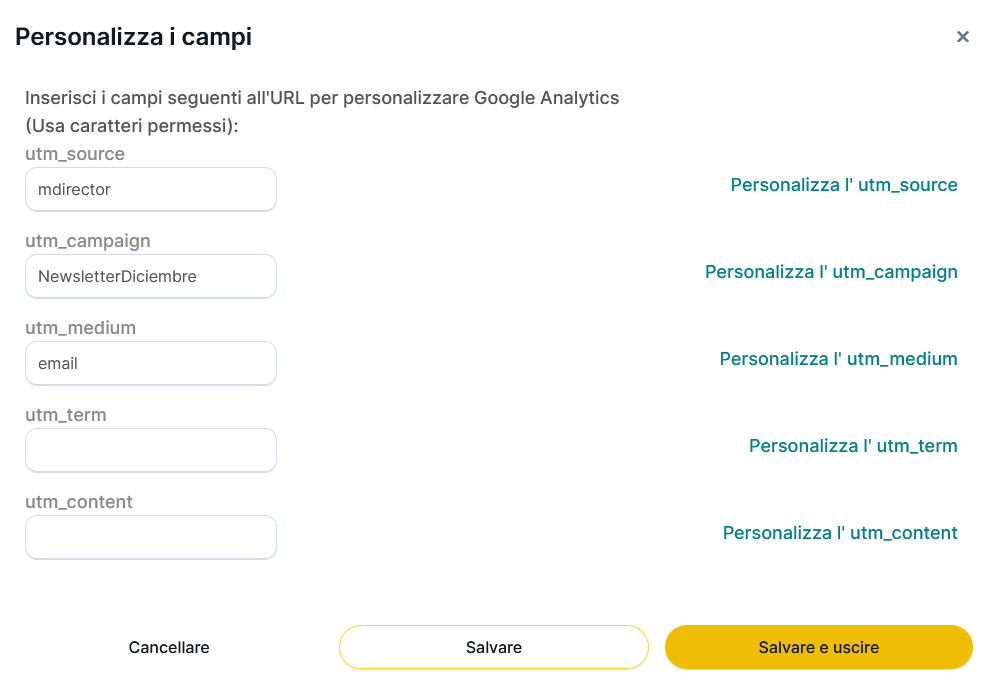989x683 pixels.
Task: Click the Salvare button
Action: pos(494,647)
